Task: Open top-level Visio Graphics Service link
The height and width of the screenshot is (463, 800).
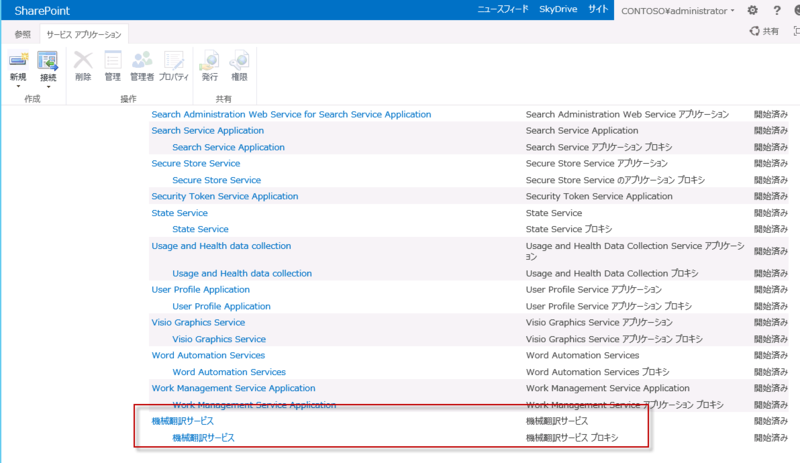Action: pyautogui.click(x=198, y=323)
